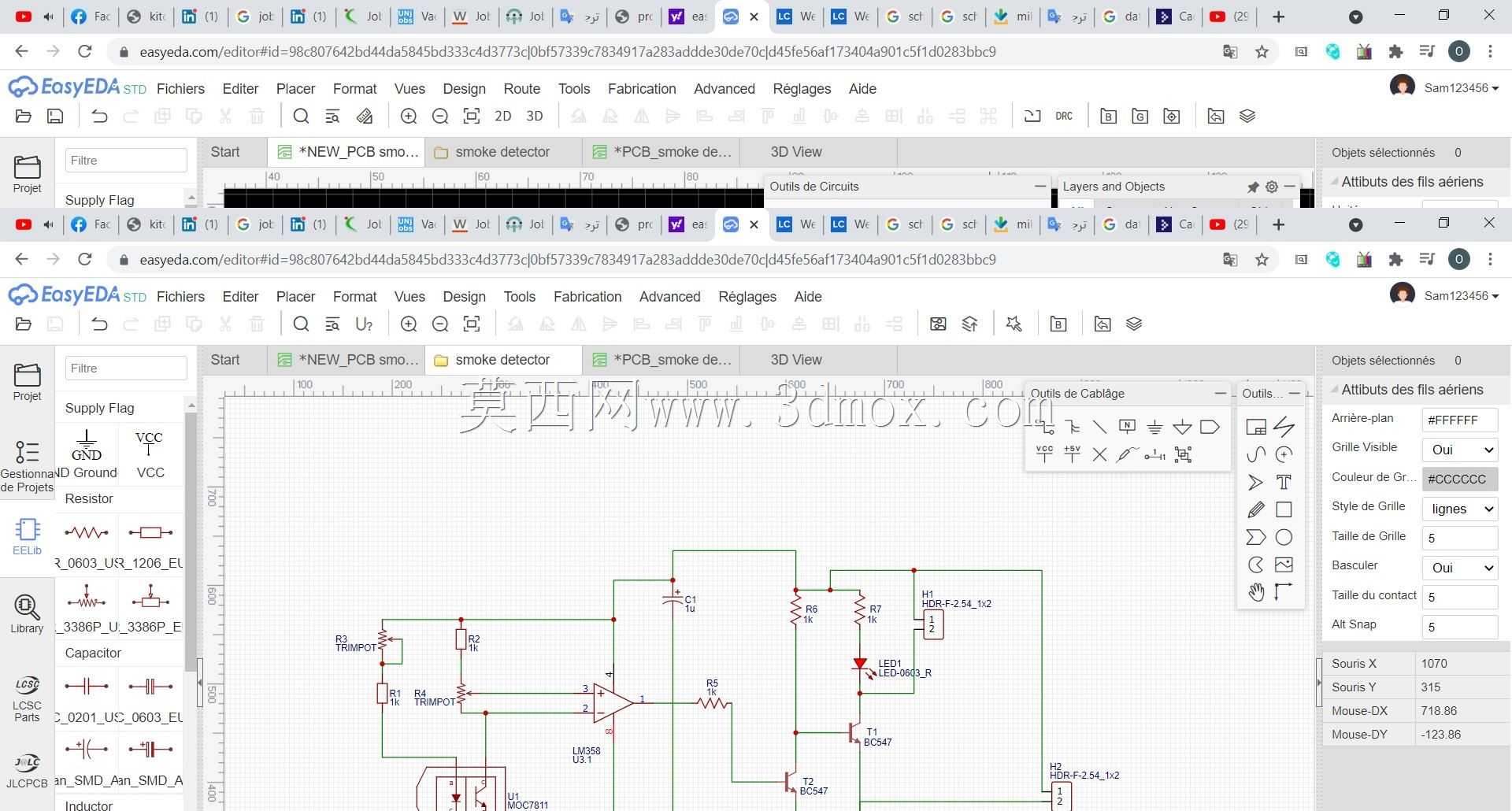Collapse the left panel using the splitter arrow

pos(200,683)
